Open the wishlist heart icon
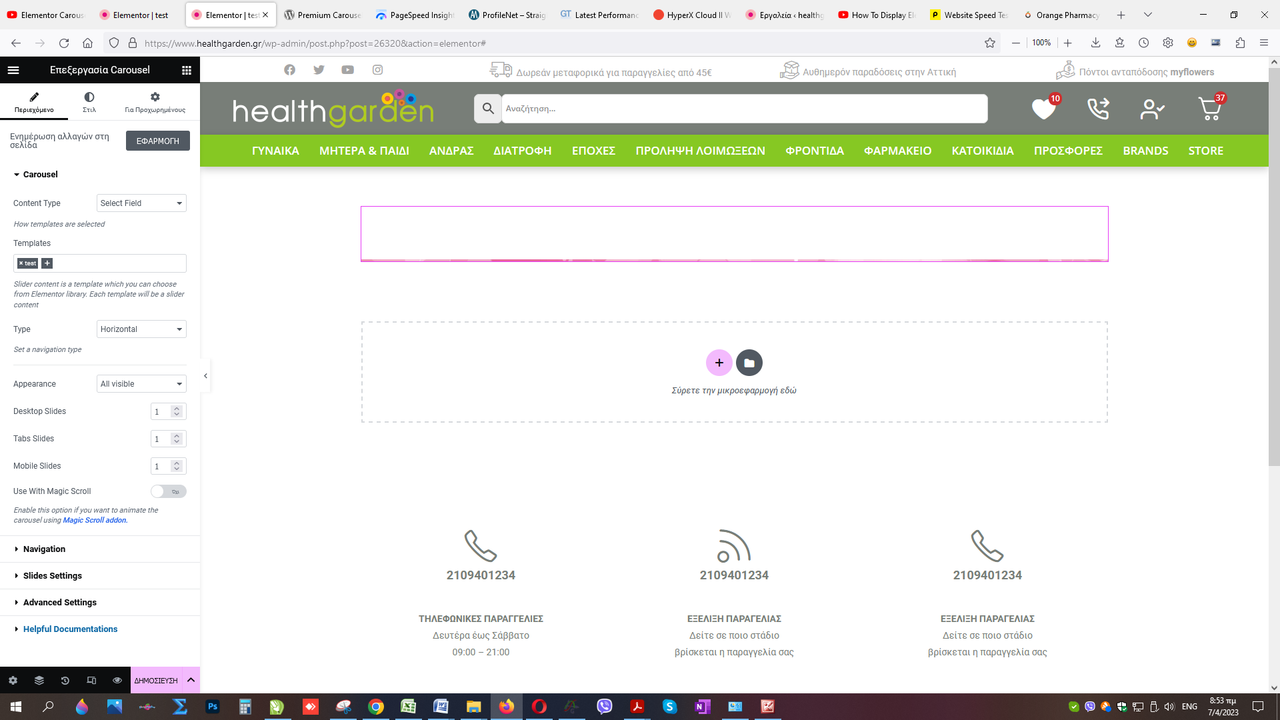The image size is (1280, 720). (1044, 108)
